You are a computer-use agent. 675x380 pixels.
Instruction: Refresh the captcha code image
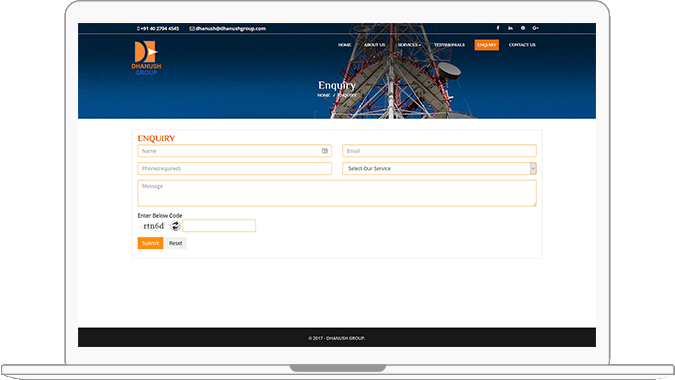(175, 226)
